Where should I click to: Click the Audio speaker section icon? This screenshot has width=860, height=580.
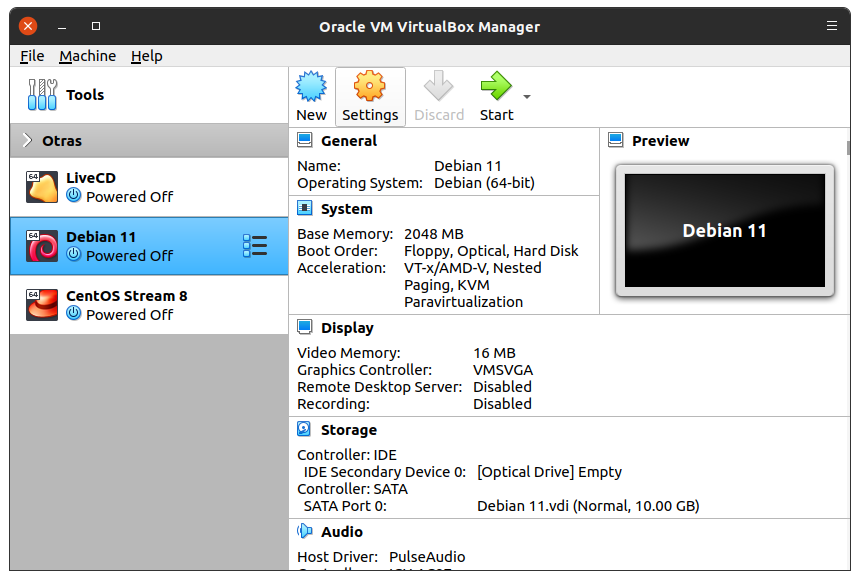pos(305,532)
